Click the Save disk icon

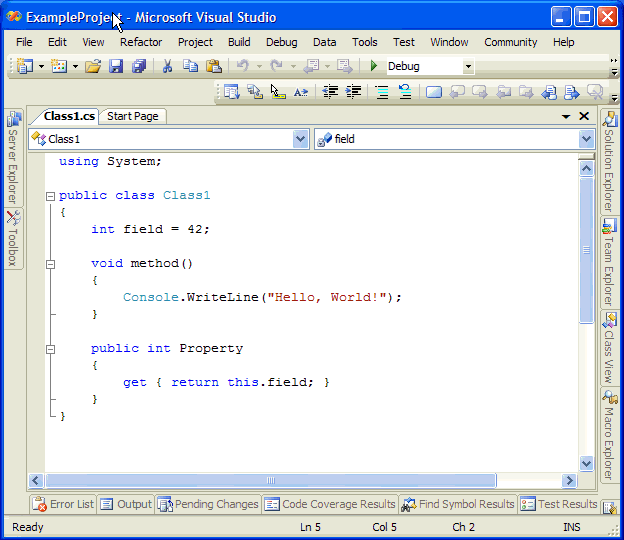point(116,66)
